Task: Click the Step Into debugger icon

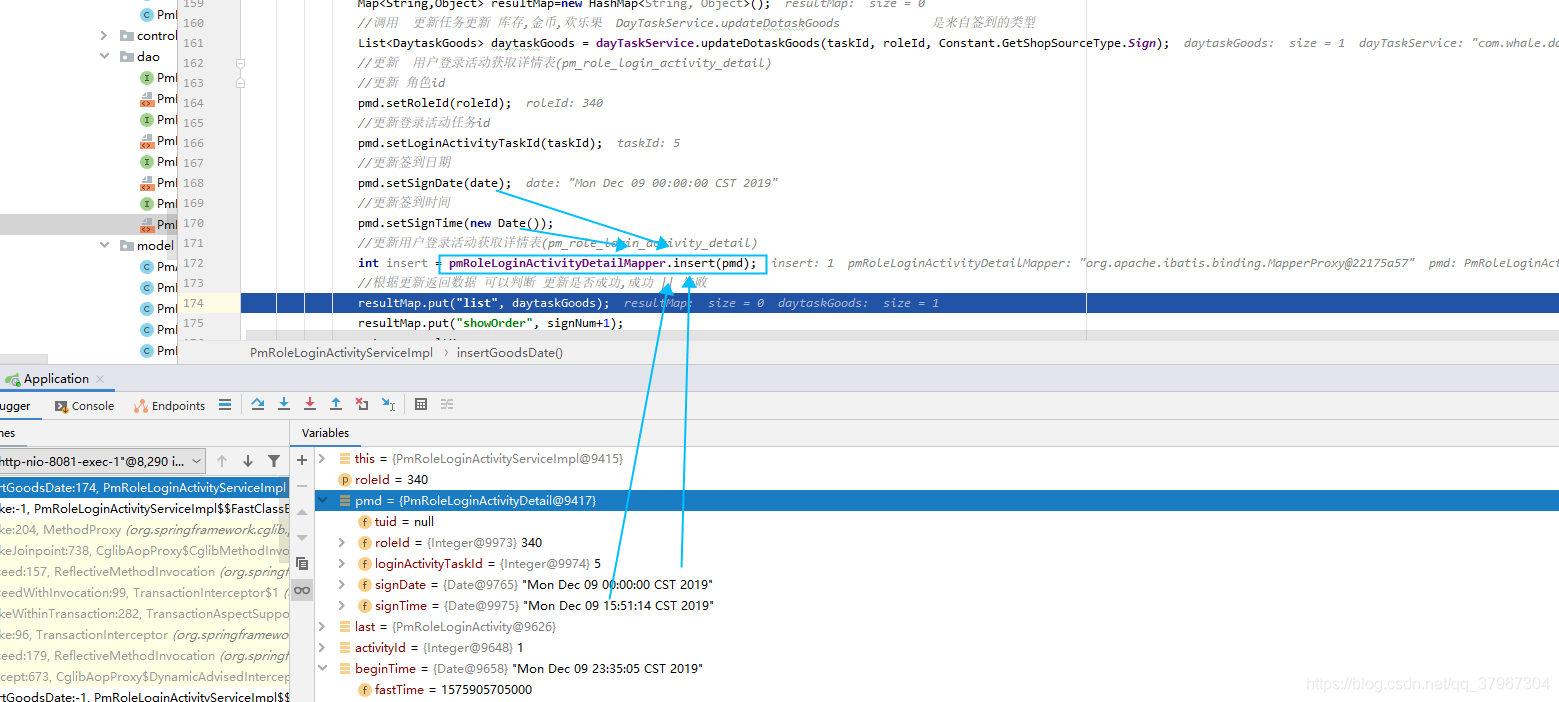Action: point(284,404)
